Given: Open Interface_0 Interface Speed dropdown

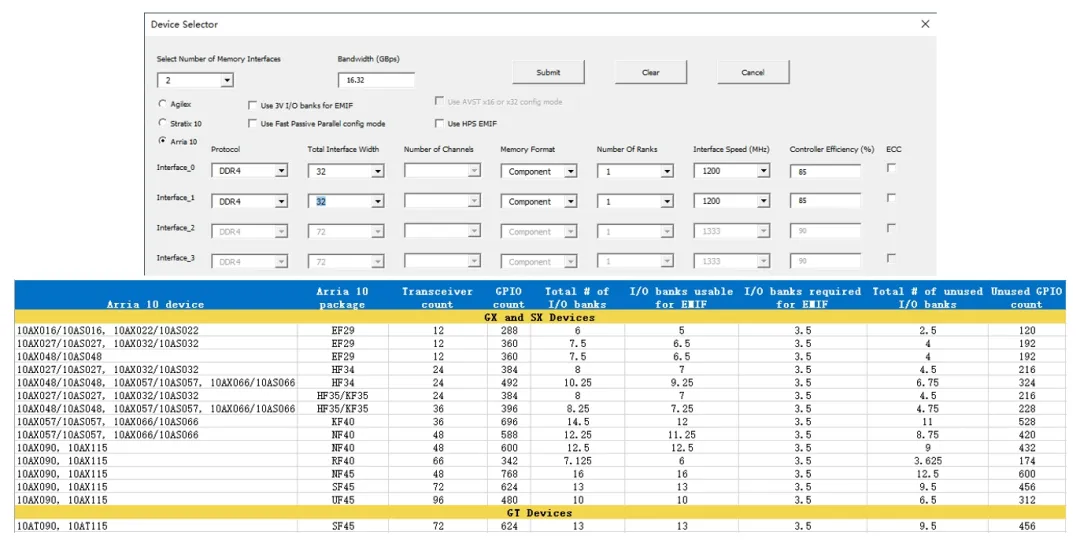Looking at the screenshot, I should tap(763, 172).
